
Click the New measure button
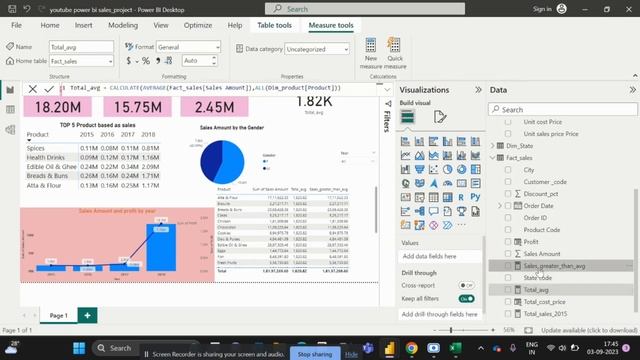click(x=371, y=53)
